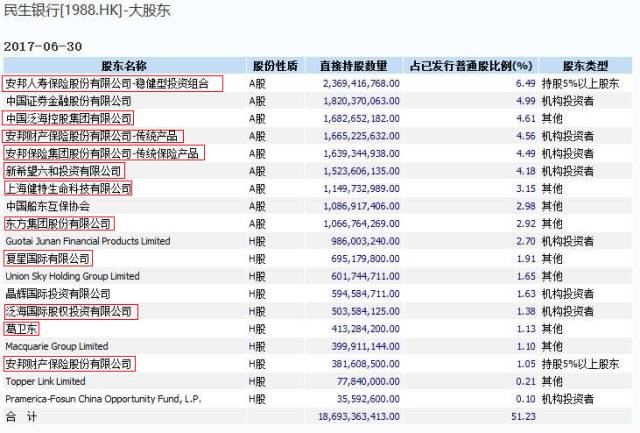
Task: Click share count 1,820,370,063.00
Action: (x=361, y=101)
